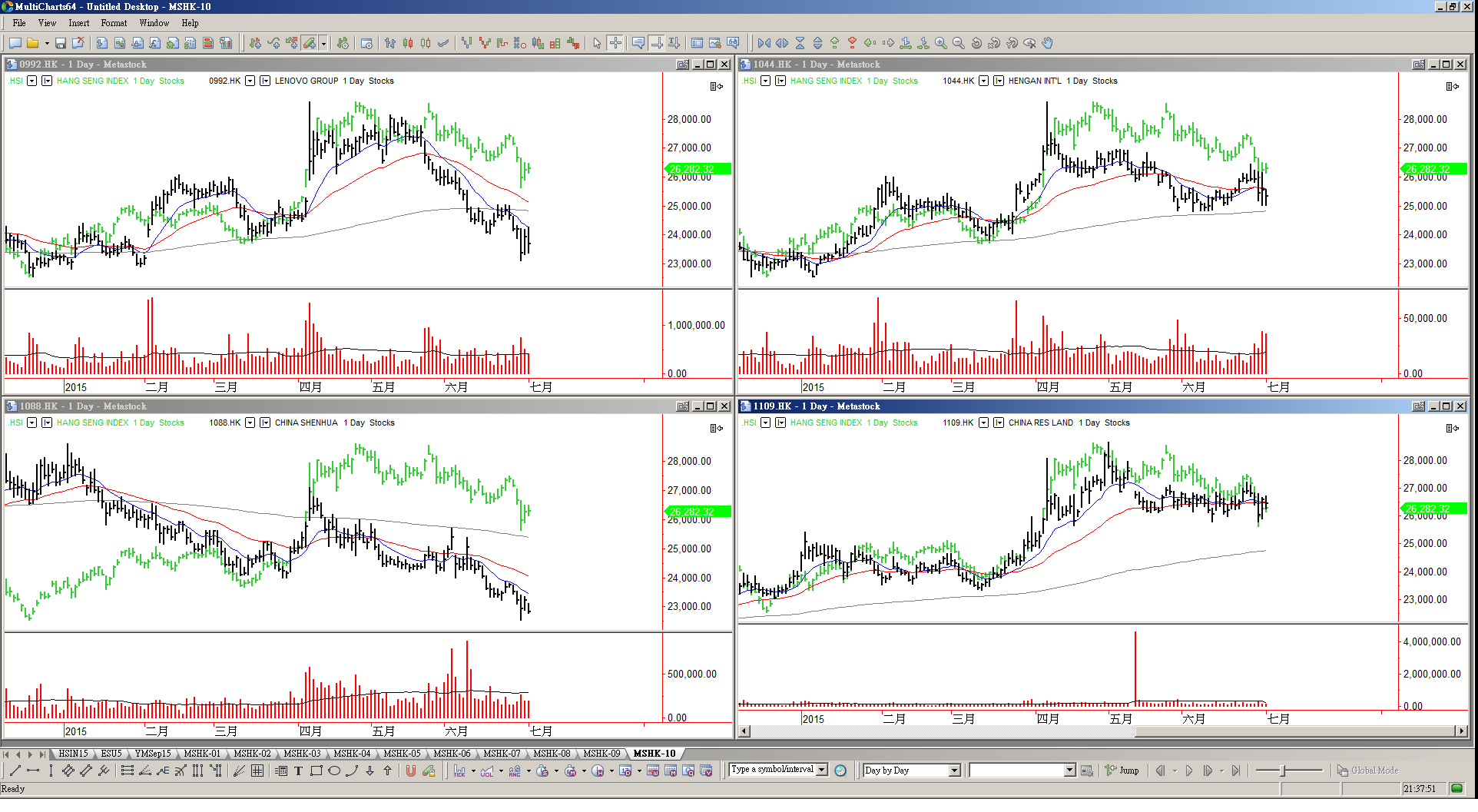
Task: Toggle the magnet snap mode icon
Action: pos(411,771)
